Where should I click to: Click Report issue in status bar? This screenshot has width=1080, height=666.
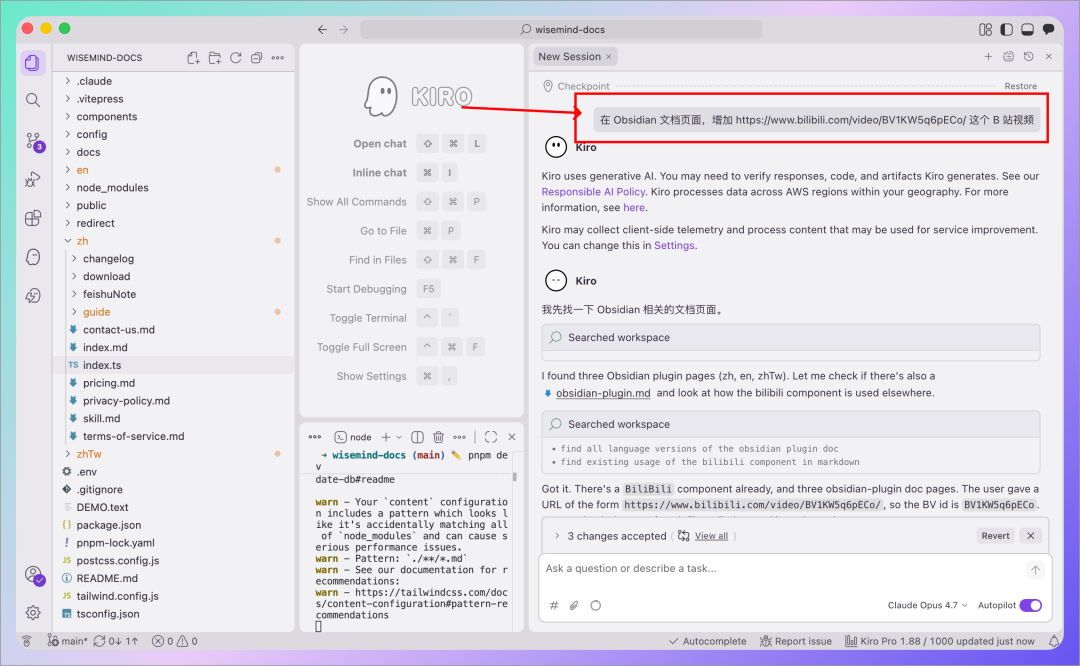point(796,641)
